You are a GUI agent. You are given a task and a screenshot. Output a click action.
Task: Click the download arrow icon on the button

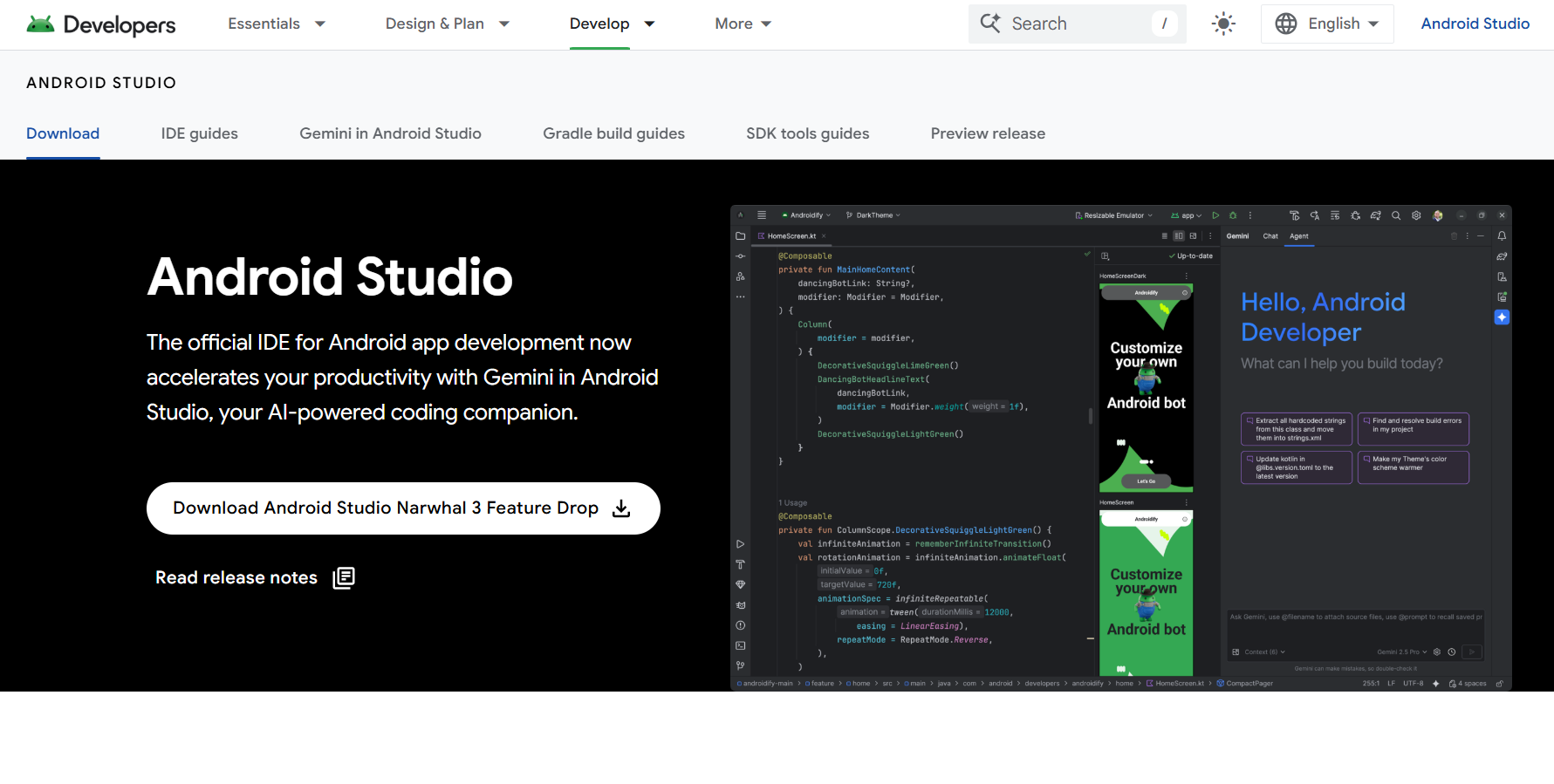point(621,508)
